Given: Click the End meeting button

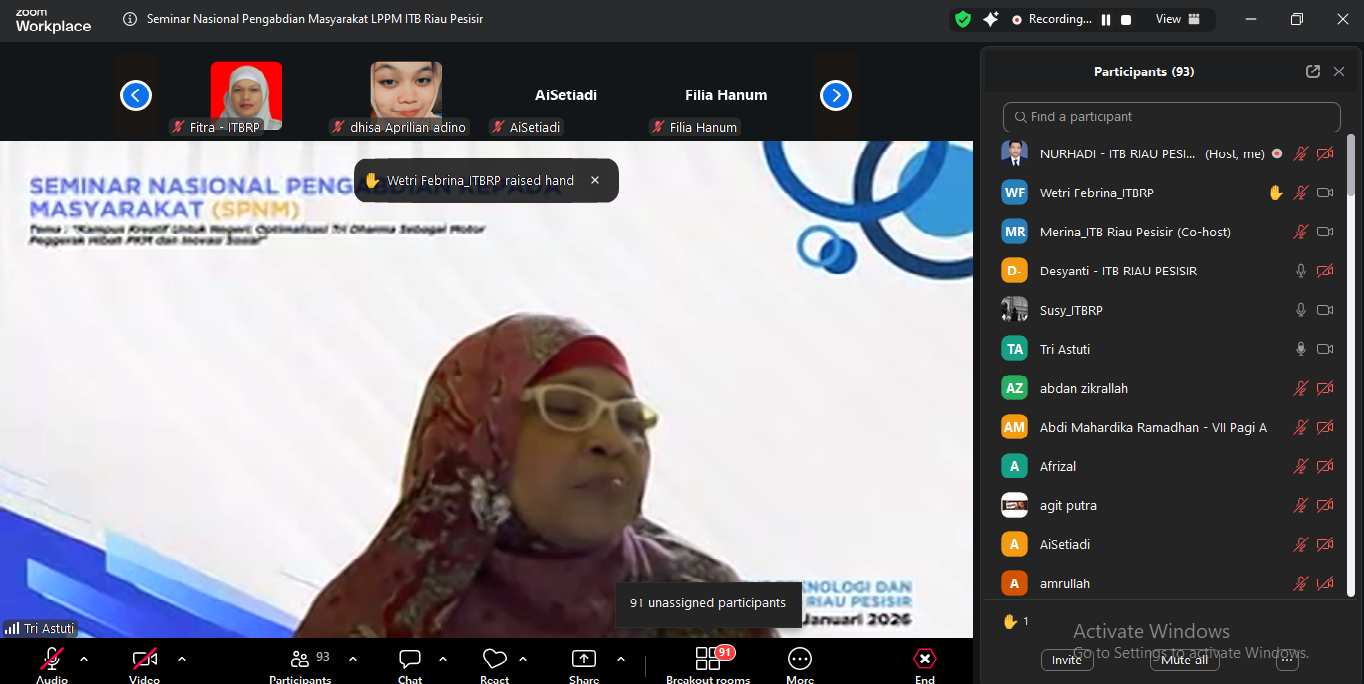Looking at the screenshot, I should point(925,660).
